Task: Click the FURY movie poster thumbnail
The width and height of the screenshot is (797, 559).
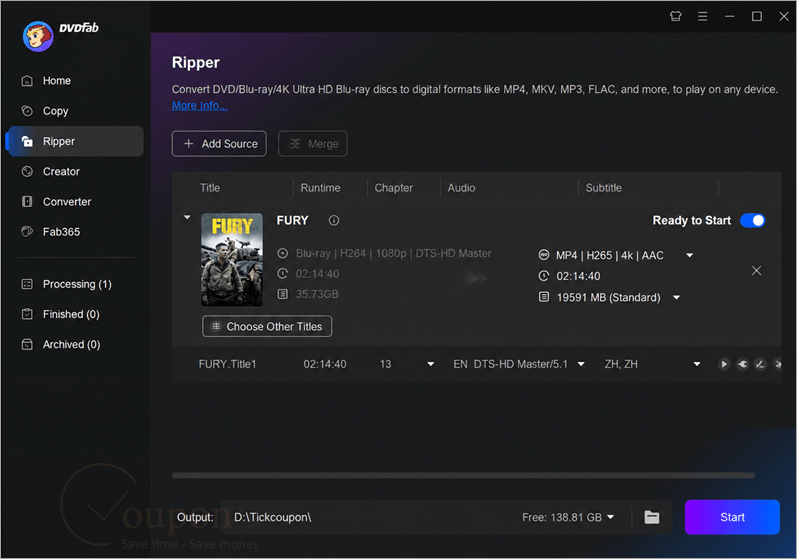Action: click(232, 259)
